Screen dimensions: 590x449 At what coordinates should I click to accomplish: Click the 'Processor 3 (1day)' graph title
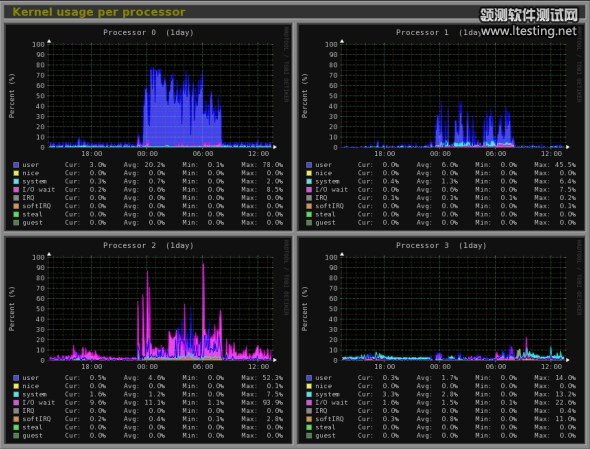[x=441, y=245]
